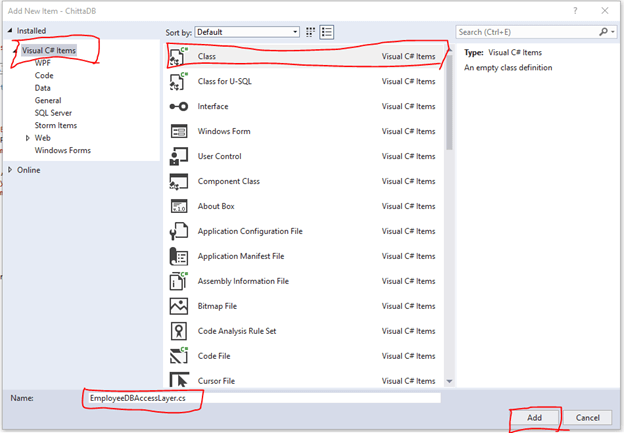
Task: Open the Sort by Default dropdown
Action: (x=247, y=32)
